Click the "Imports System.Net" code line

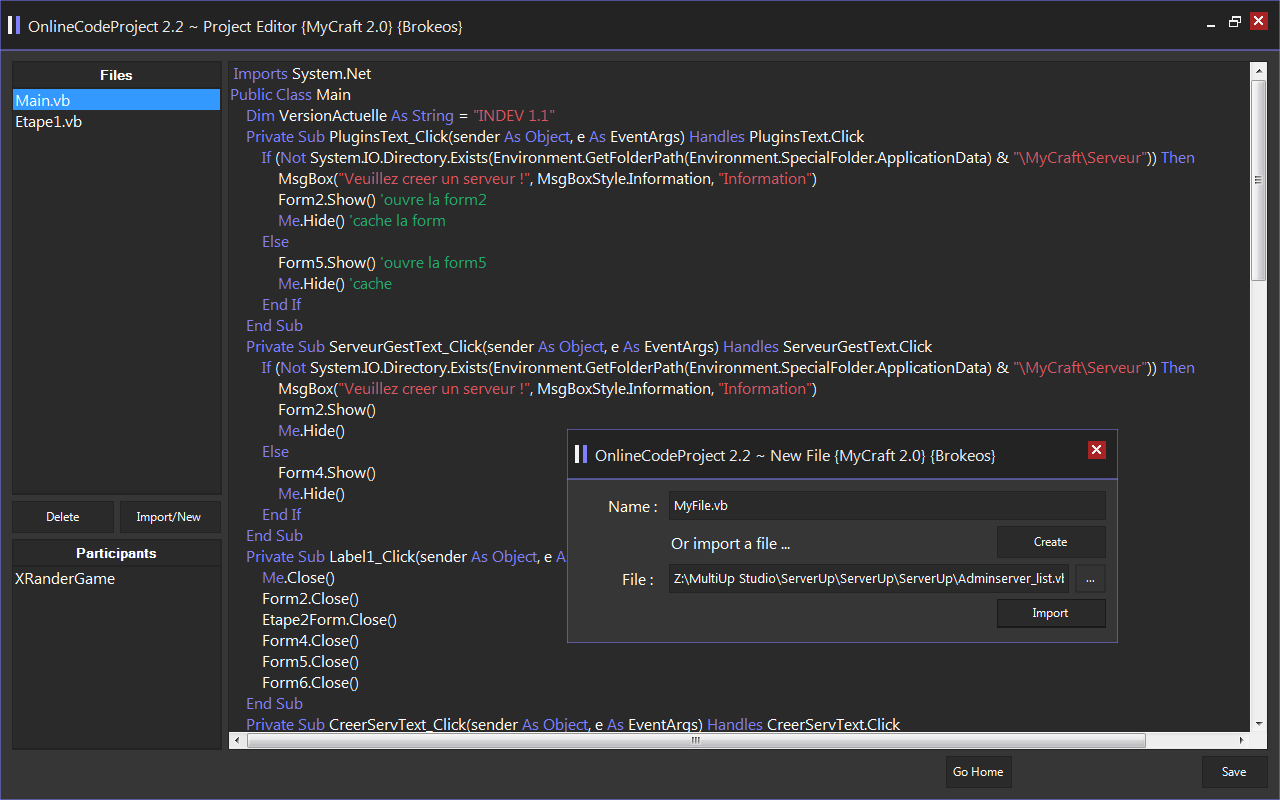(302, 73)
